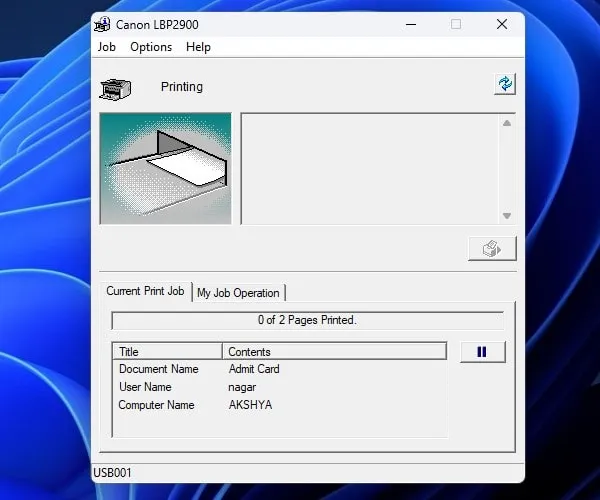Select the Computer Name row label
This screenshot has height=500, width=600.
coord(157,405)
